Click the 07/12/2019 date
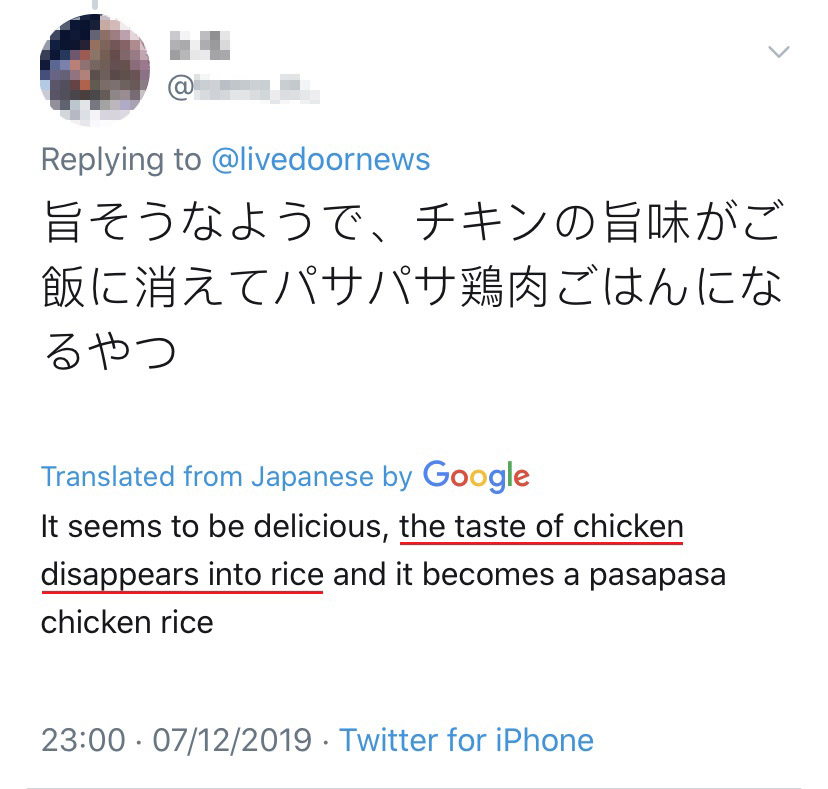 (x=231, y=740)
